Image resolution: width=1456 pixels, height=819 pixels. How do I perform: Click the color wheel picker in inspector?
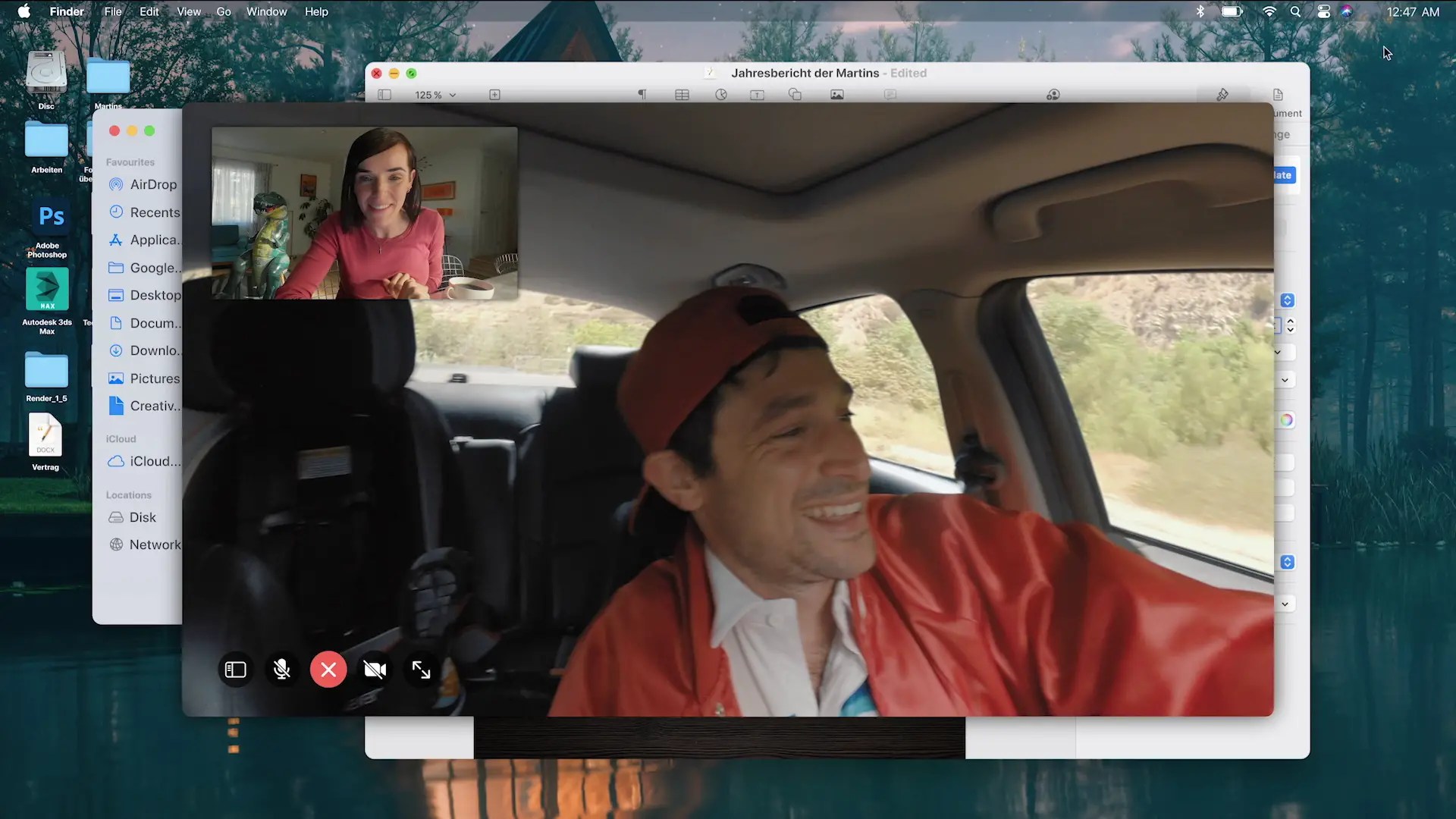tap(1286, 420)
